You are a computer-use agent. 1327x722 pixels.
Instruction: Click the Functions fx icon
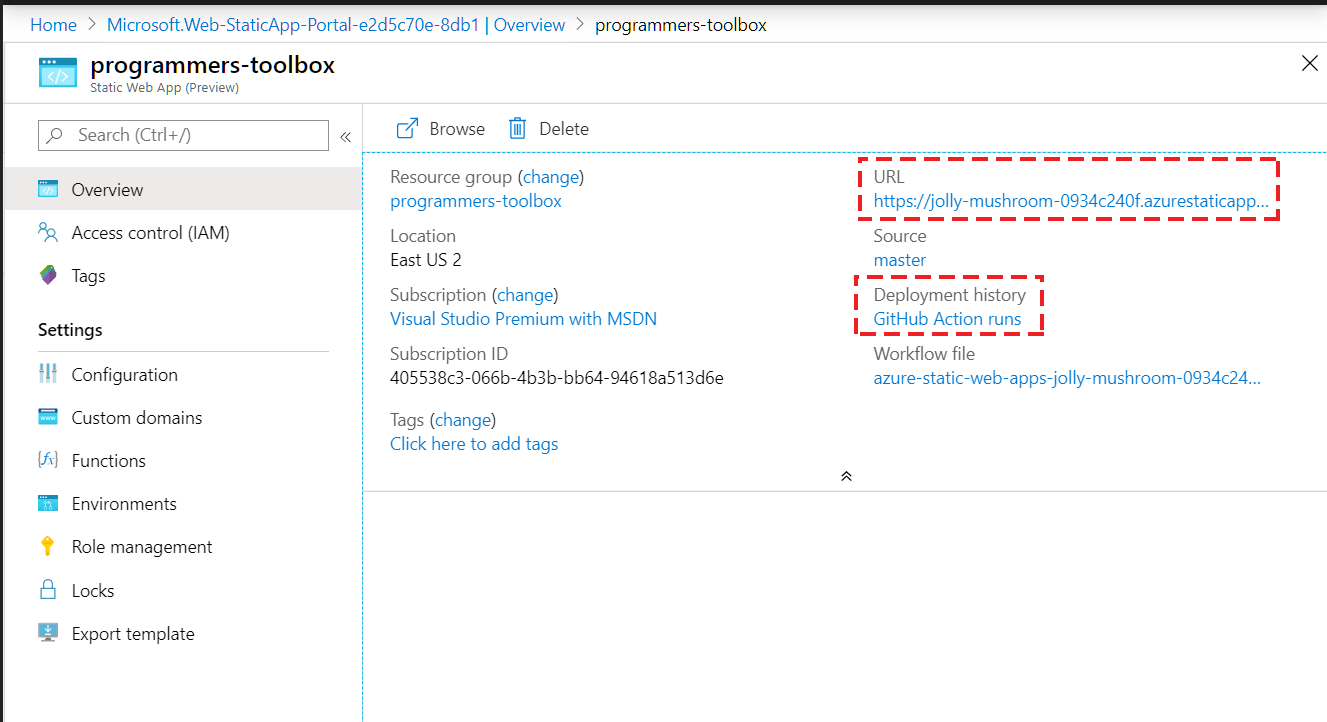pyautogui.click(x=48, y=460)
